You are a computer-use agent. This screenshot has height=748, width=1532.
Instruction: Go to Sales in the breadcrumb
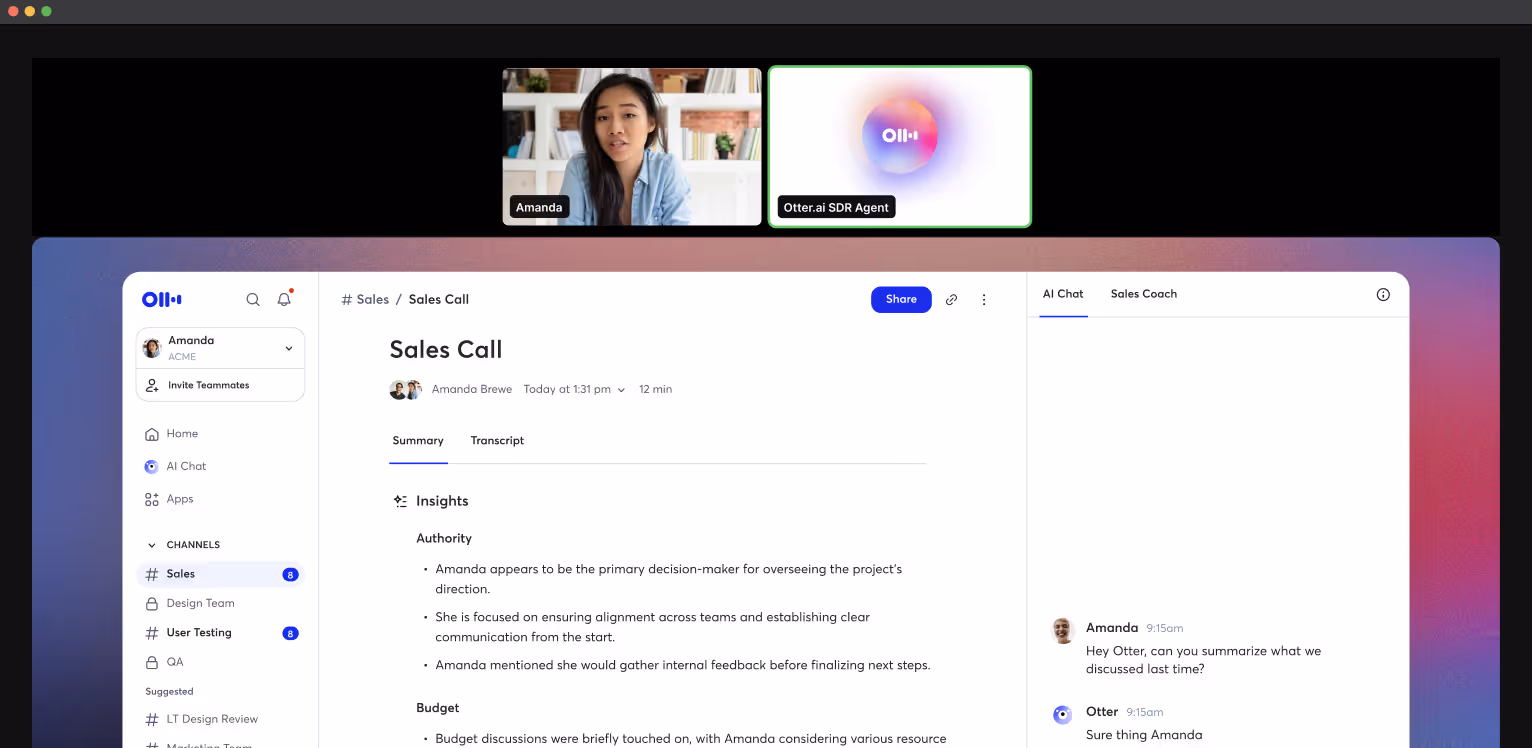372,300
